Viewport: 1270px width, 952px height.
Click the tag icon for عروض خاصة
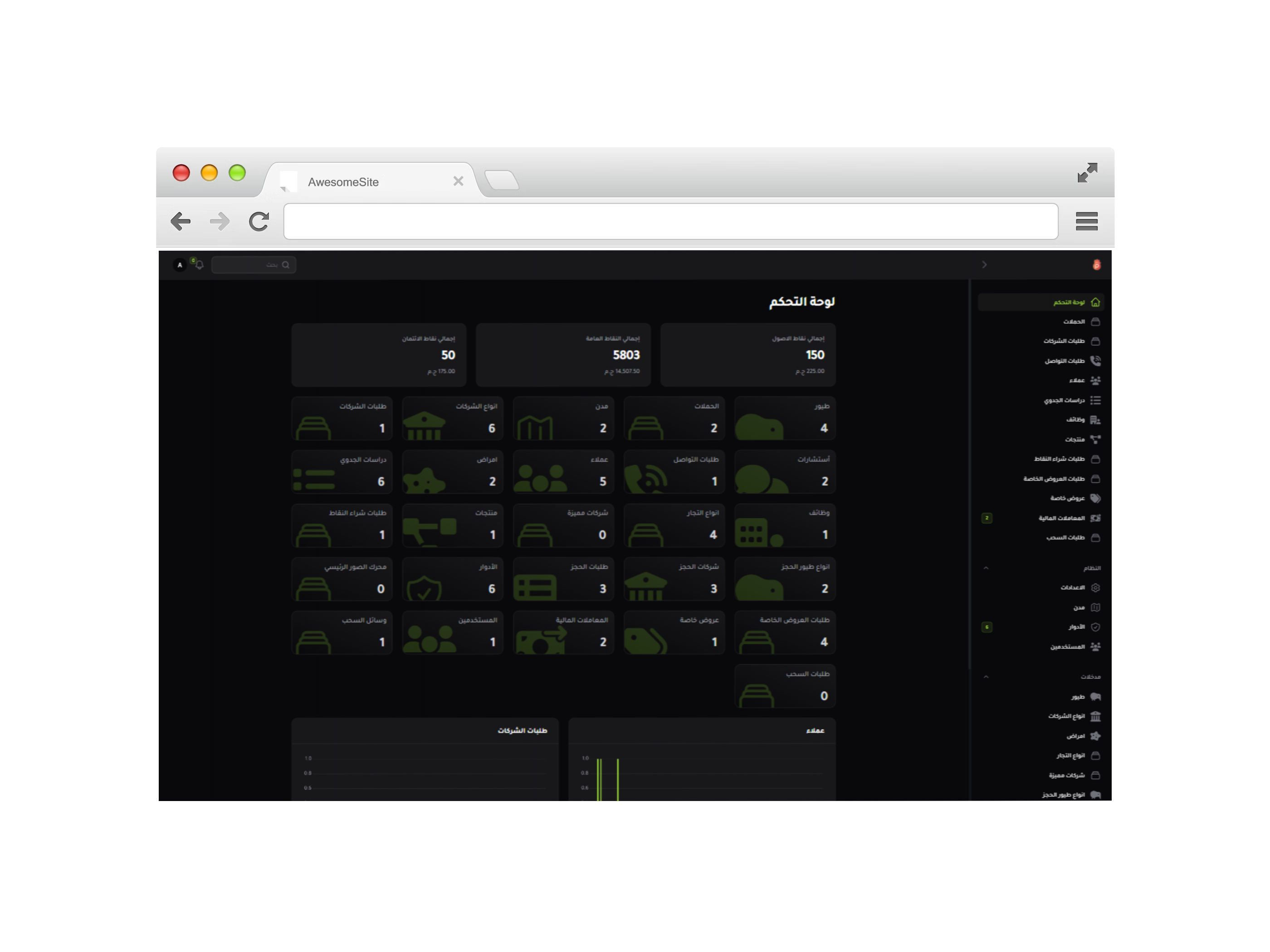1095,498
